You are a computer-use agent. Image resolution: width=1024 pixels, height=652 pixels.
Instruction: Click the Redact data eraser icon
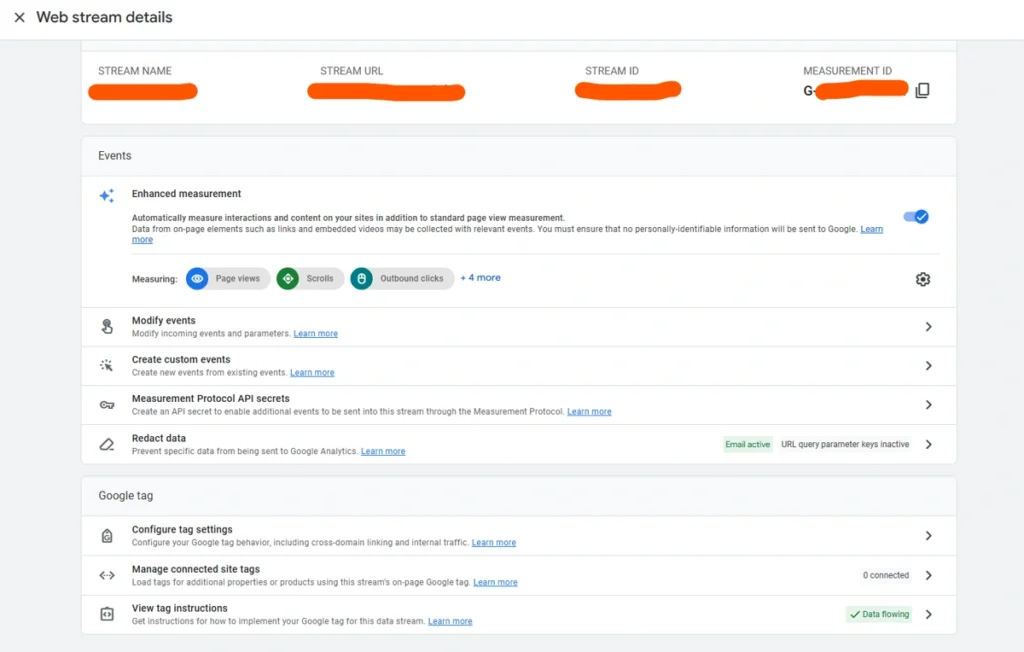pyautogui.click(x=106, y=445)
